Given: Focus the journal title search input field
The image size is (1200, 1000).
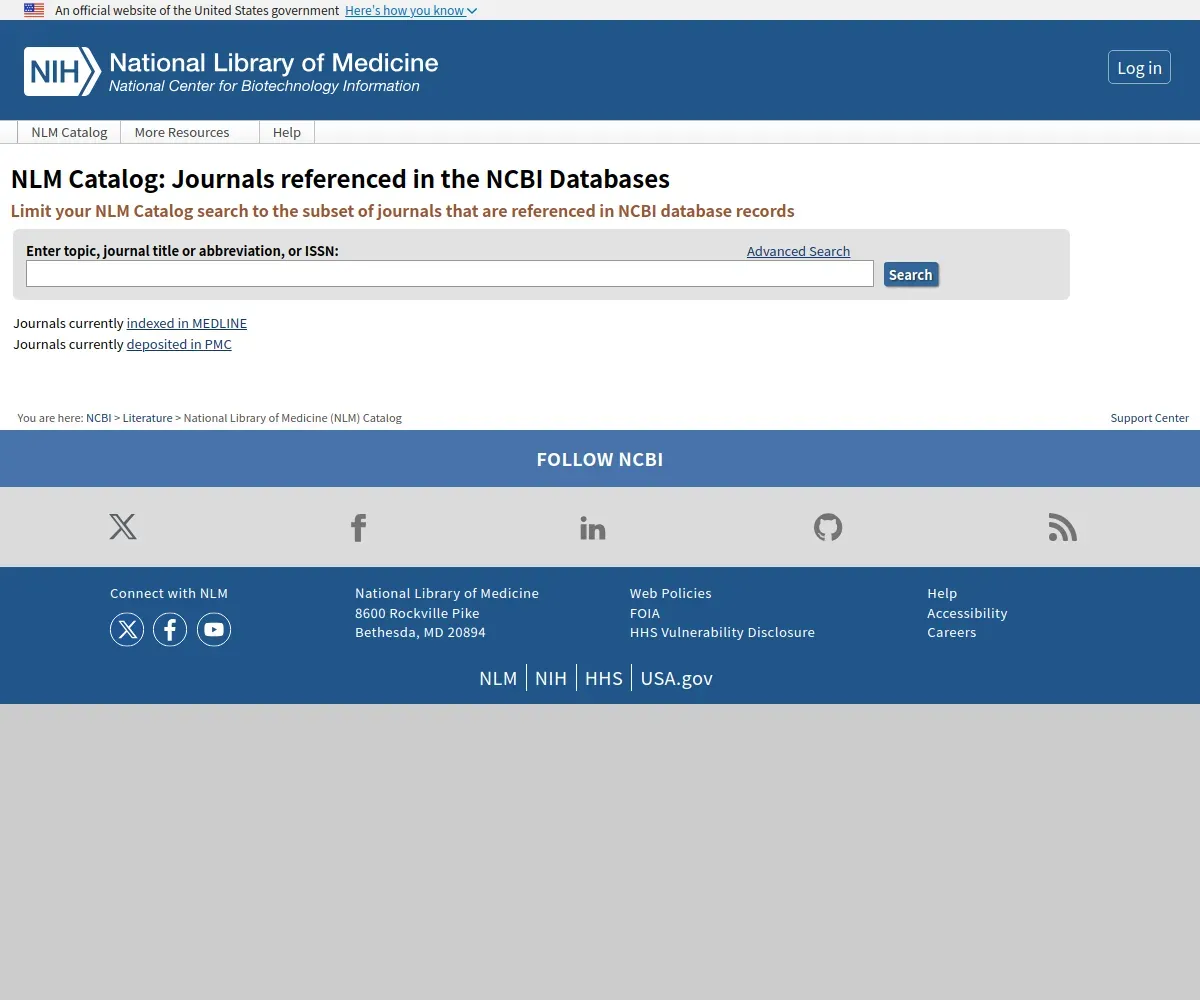Looking at the screenshot, I should click(450, 274).
